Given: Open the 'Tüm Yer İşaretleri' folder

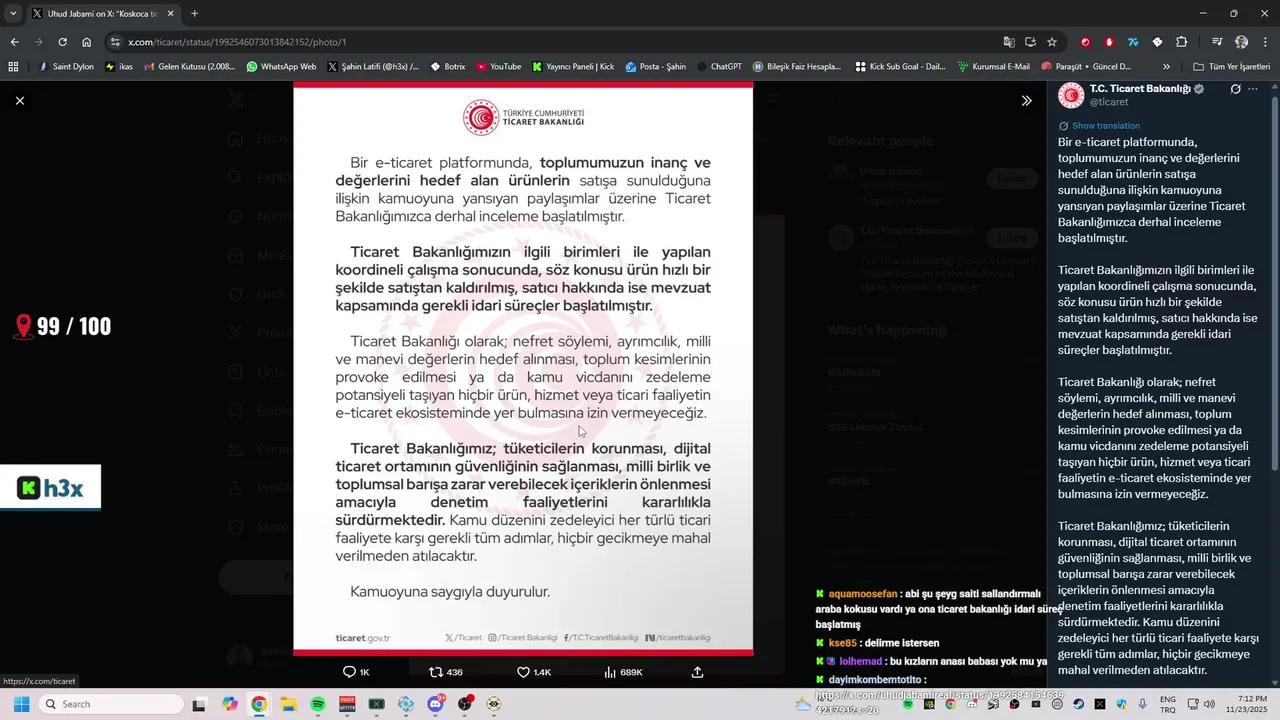Looking at the screenshot, I should point(1231,67).
